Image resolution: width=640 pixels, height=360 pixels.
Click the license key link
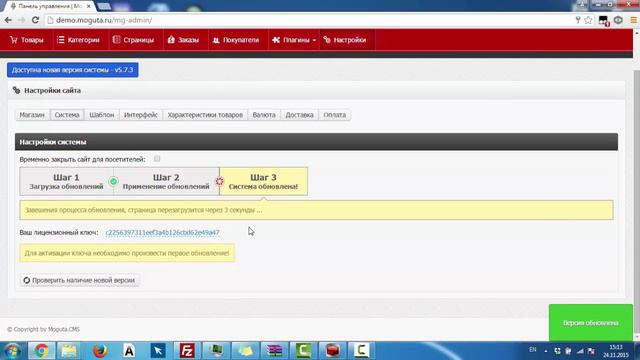click(162, 232)
